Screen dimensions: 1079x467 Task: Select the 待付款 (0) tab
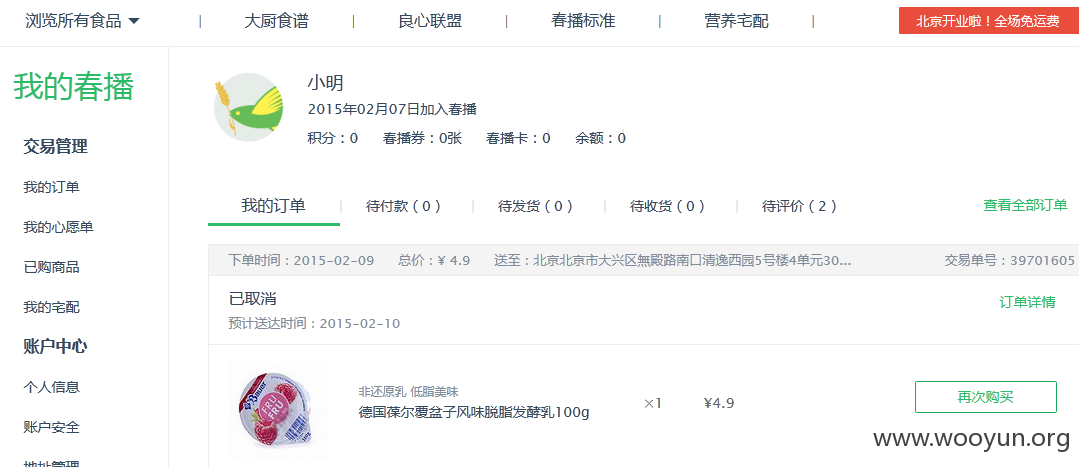[x=403, y=206]
